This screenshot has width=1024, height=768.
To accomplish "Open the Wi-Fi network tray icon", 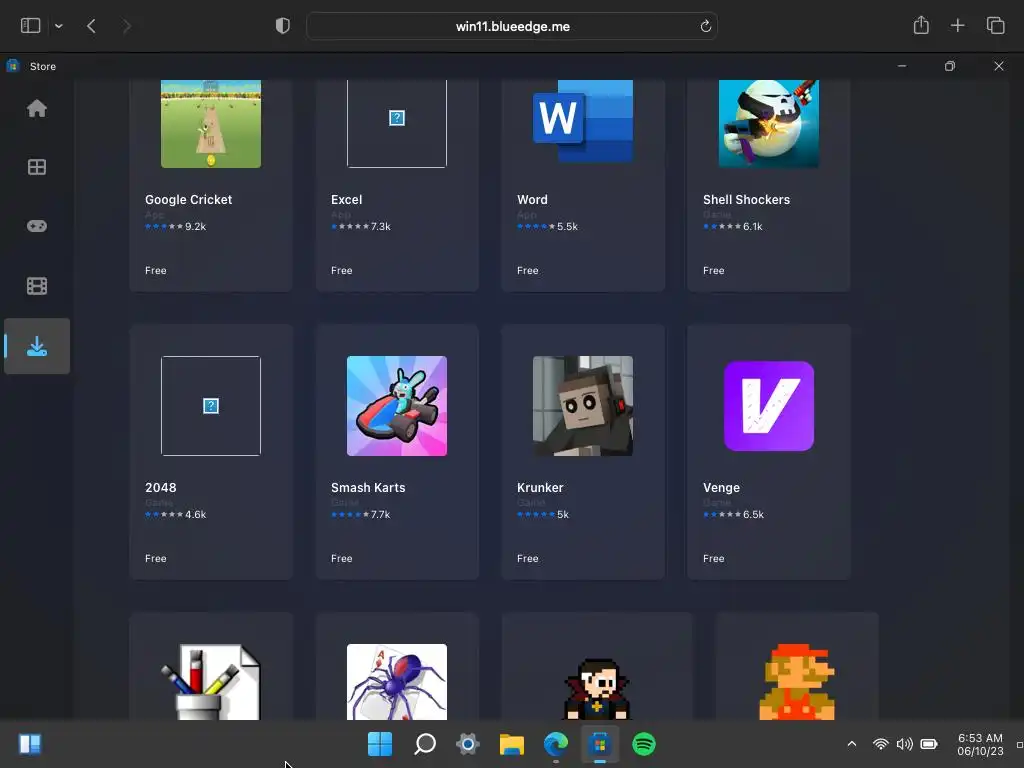I will 880,744.
